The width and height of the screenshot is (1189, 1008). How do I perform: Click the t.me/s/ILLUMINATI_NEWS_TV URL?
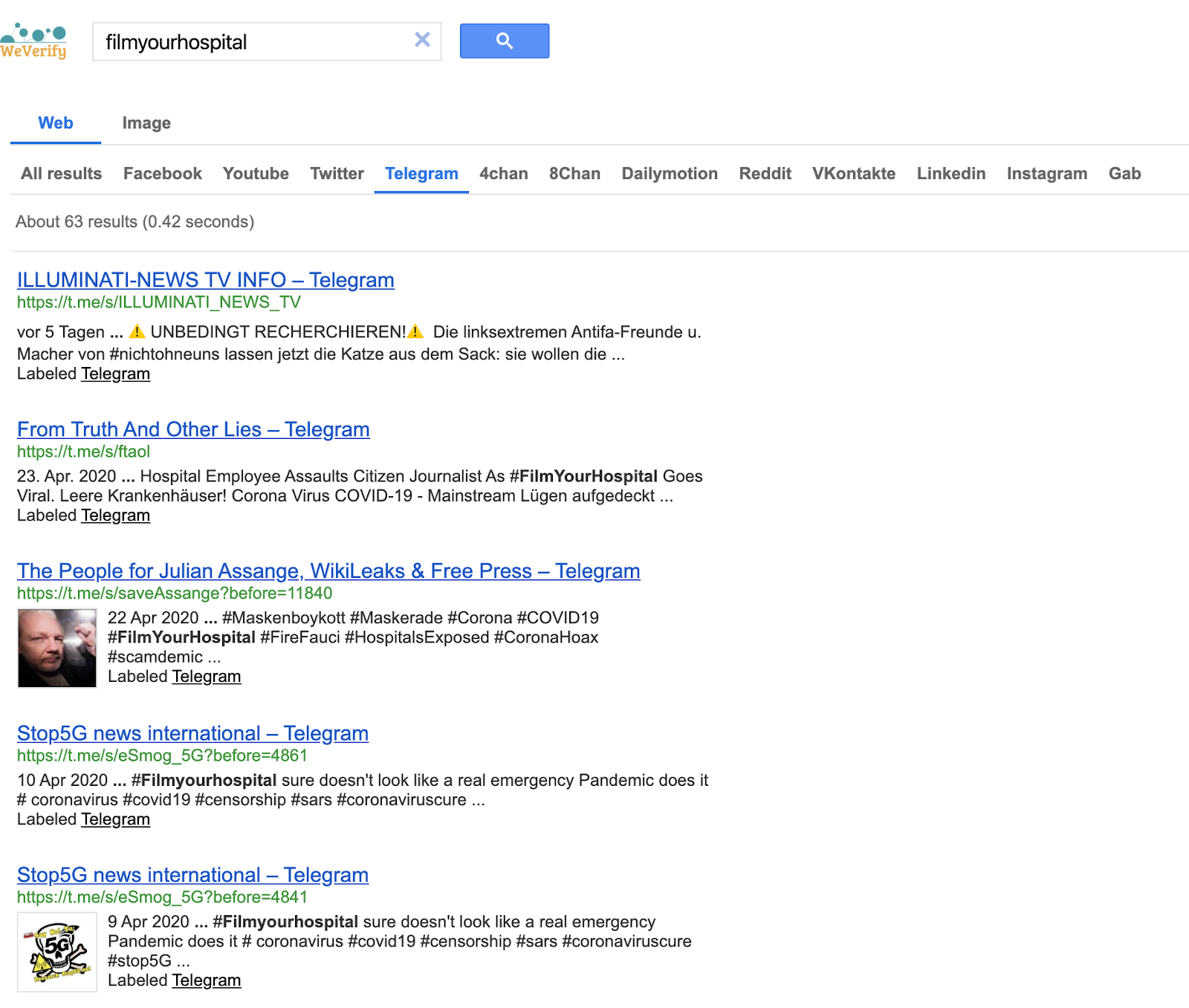[159, 302]
